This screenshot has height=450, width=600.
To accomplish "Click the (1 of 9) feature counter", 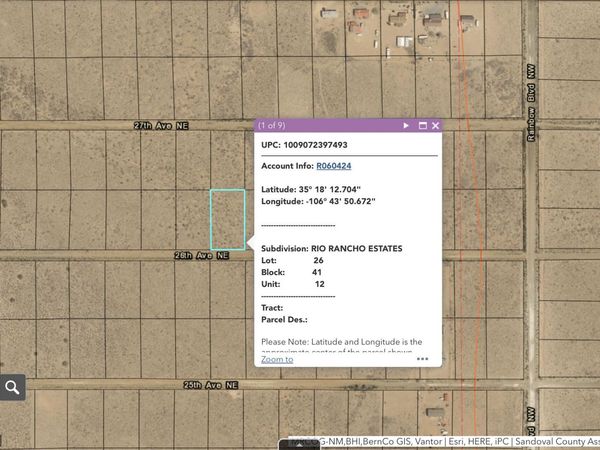I will tap(271, 126).
